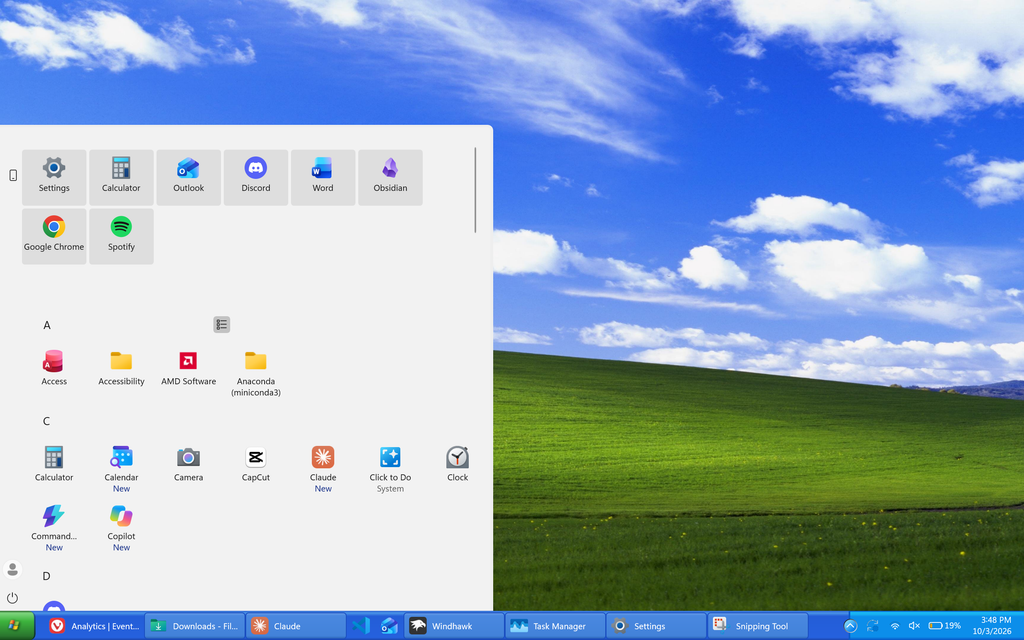Launch Obsidian from pinned tiles
The image size is (1024, 640).
pyautogui.click(x=391, y=178)
